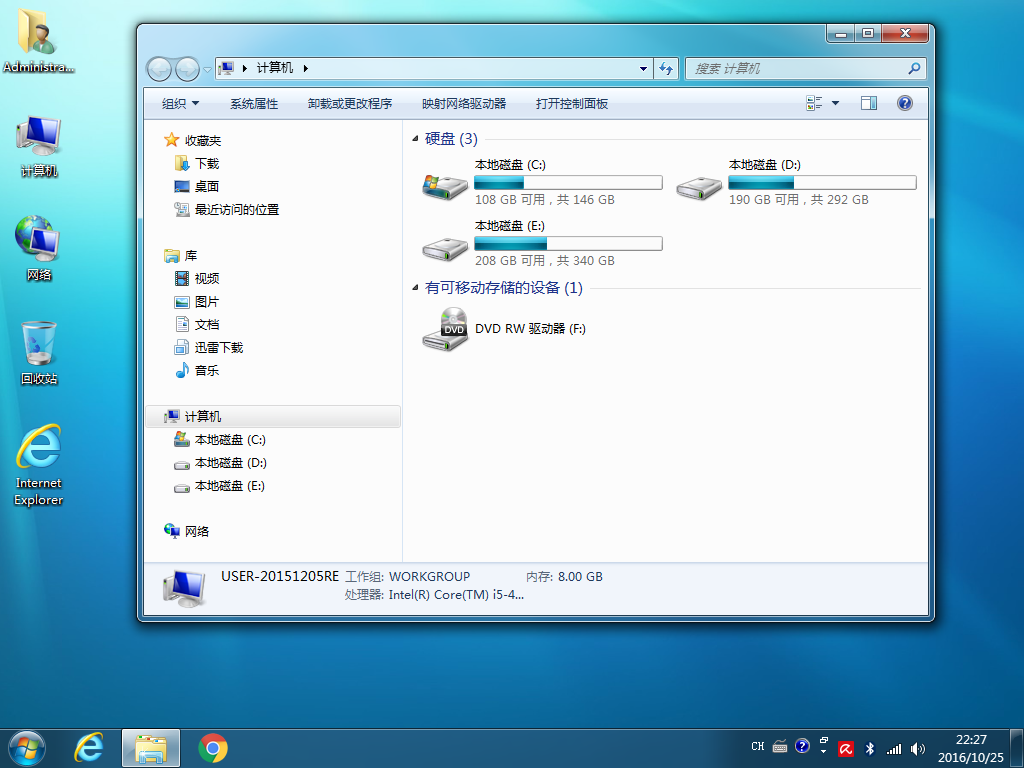The image size is (1024, 768).
Task: Select the 计算机 desktop icon
Action: click(x=39, y=146)
